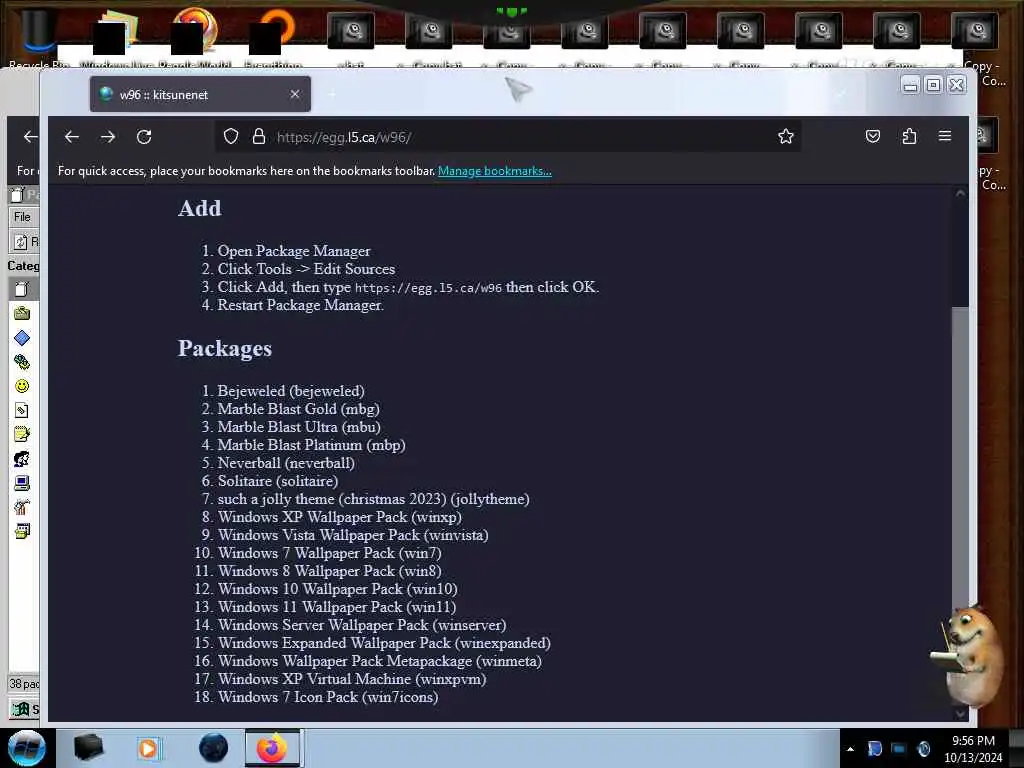Click the 'Add' heading
Viewport: 1024px width, 768px height.
[200, 208]
